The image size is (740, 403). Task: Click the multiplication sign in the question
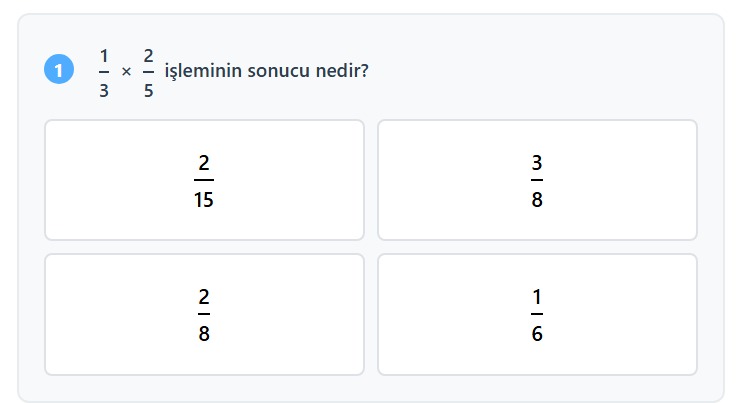point(126,72)
